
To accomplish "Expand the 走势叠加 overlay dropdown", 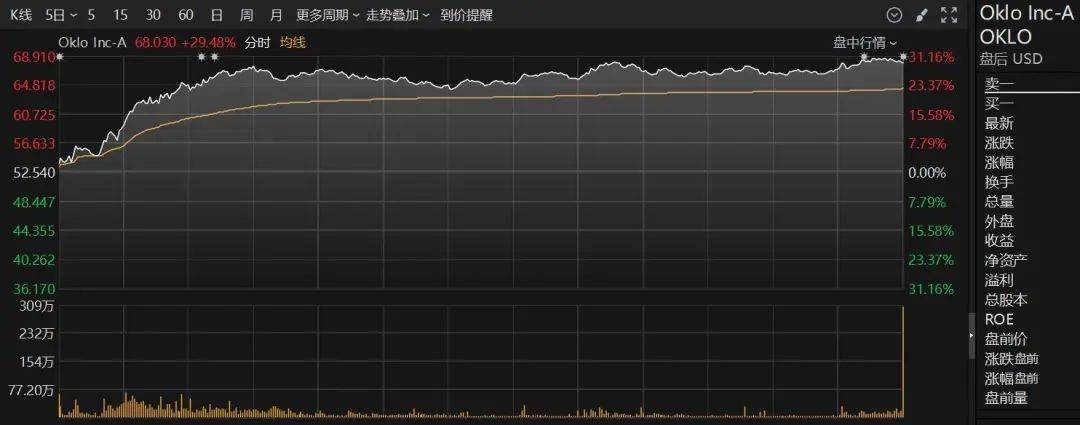I will pos(398,15).
